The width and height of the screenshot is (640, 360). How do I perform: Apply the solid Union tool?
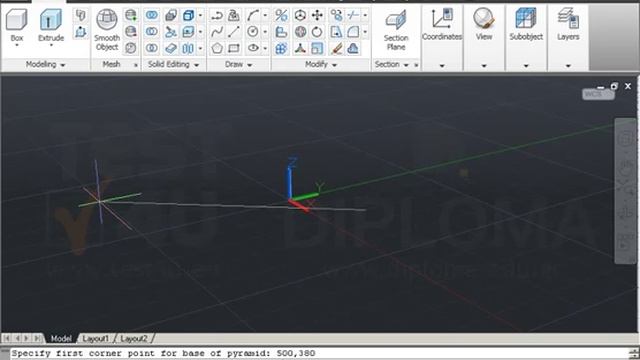point(152,16)
